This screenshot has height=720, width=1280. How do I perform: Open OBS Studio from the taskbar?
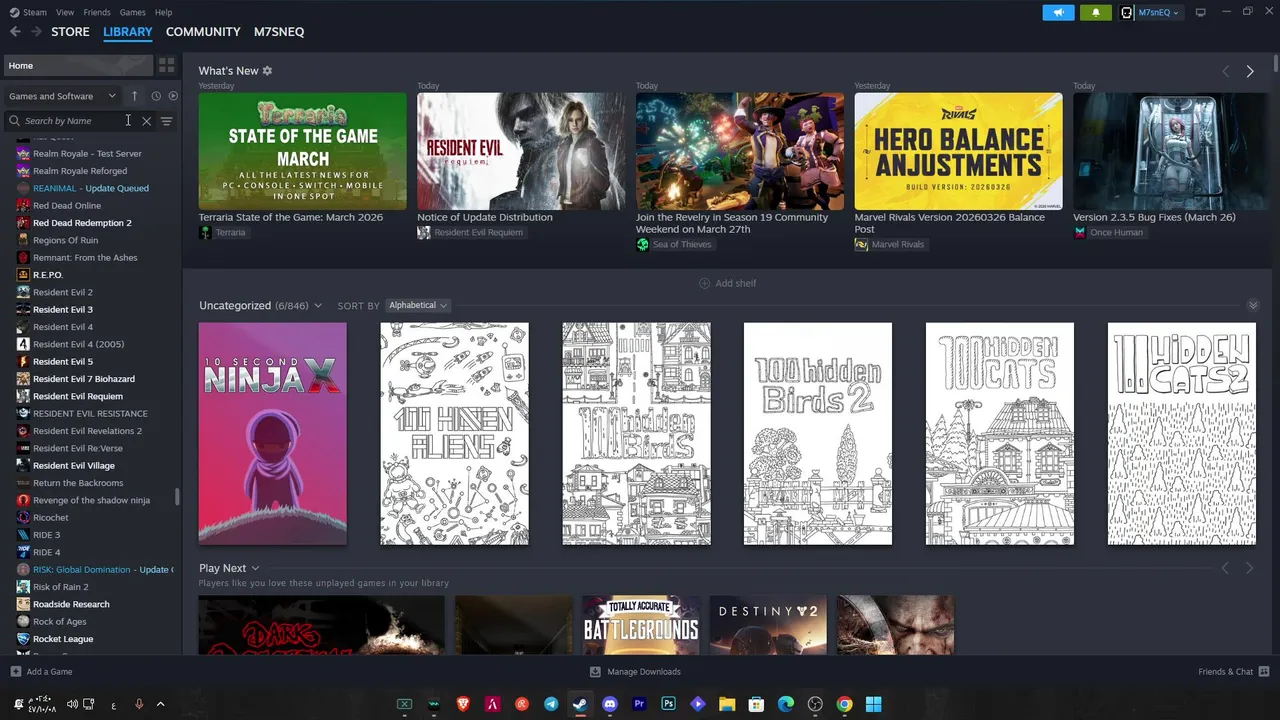[x=815, y=704]
